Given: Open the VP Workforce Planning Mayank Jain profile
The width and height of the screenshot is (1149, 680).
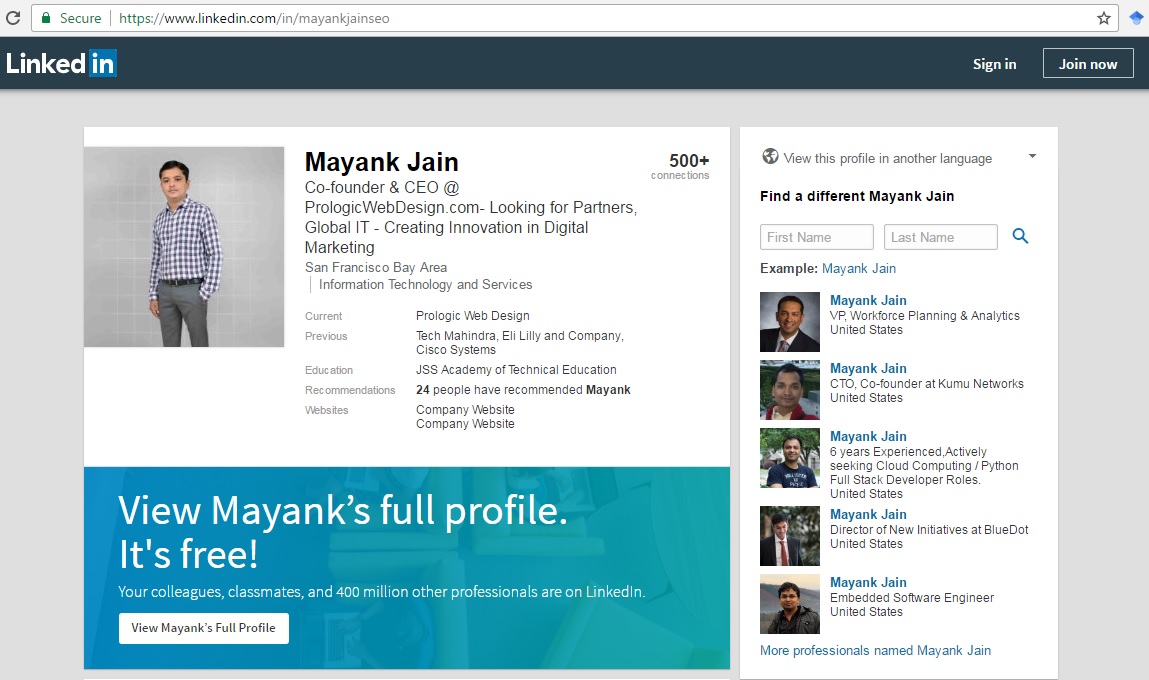Looking at the screenshot, I should click(868, 300).
